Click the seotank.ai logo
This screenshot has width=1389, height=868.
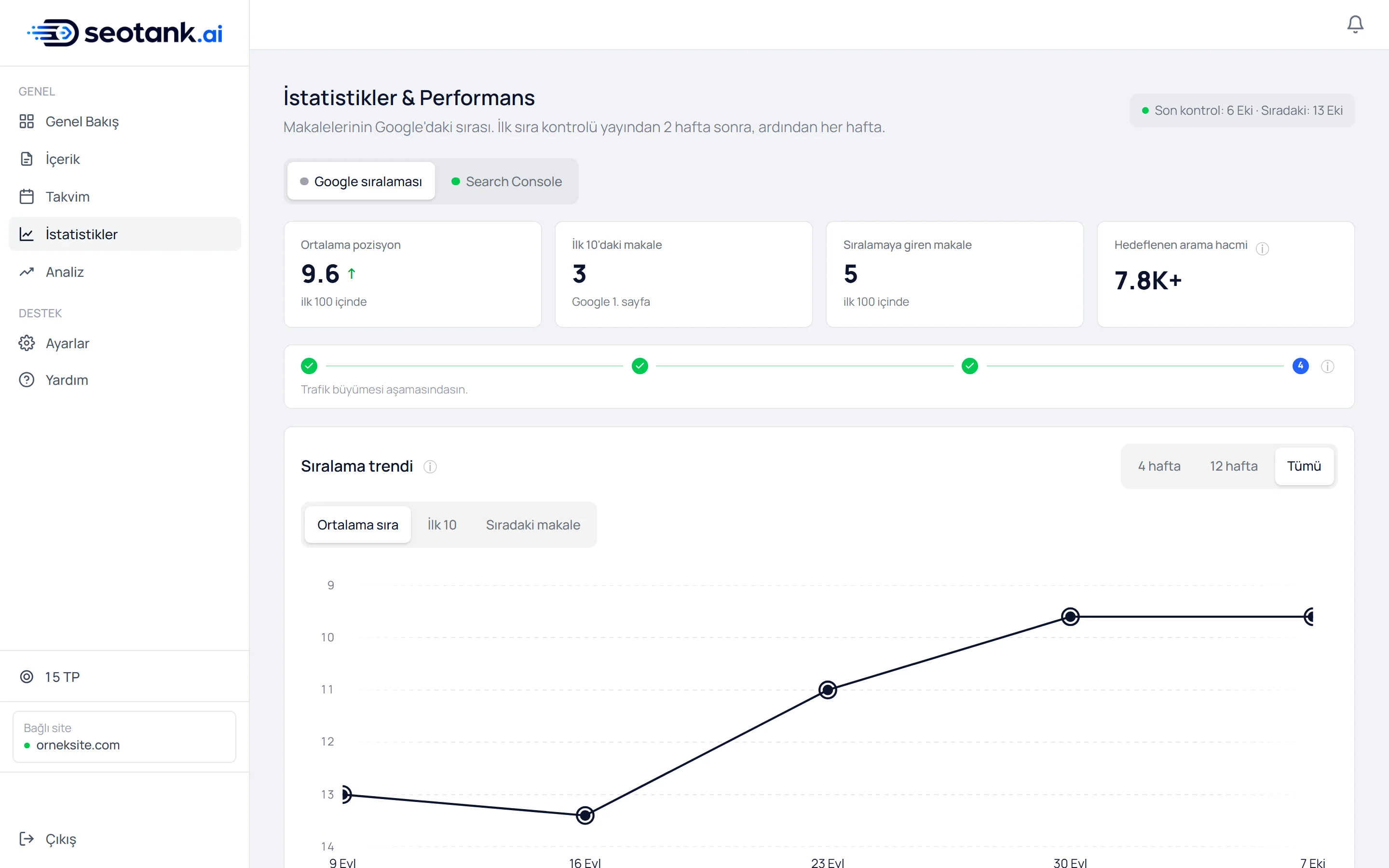(x=124, y=33)
